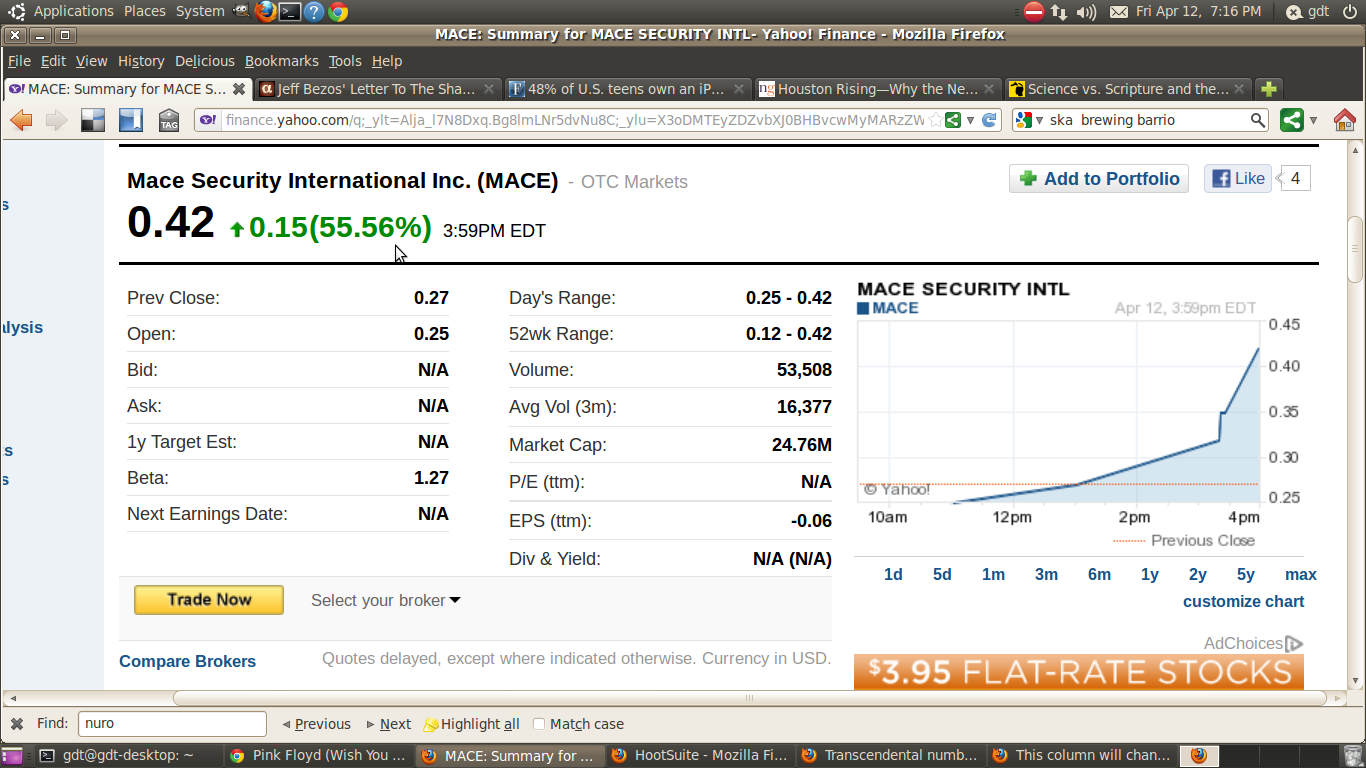Select the 5d chart range
This screenshot has width=1366, height=768.
click(942, 574)
